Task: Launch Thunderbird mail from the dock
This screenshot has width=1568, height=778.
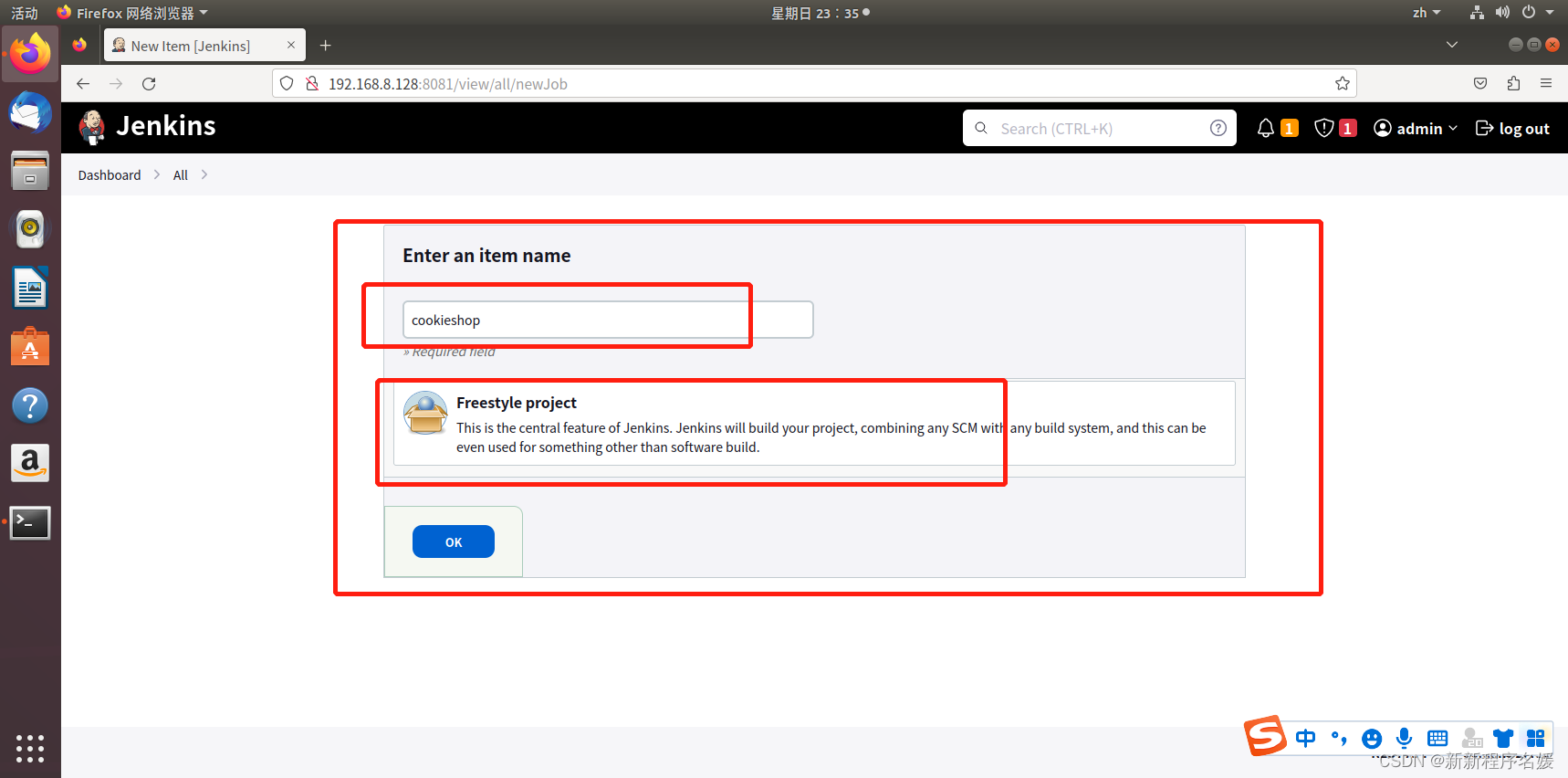Action: (30, 112)
